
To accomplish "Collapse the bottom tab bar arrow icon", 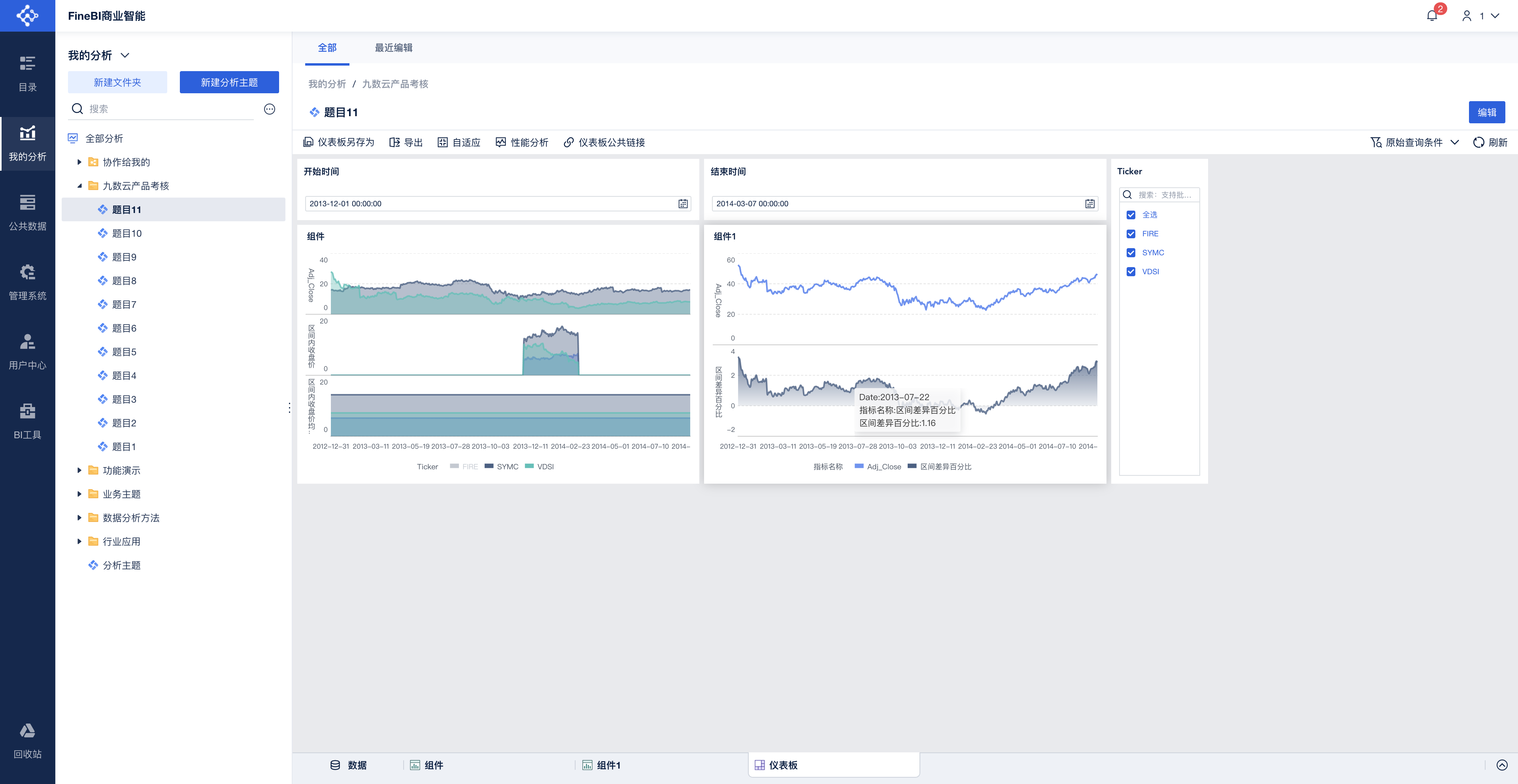I will [x=1501, y=765].
